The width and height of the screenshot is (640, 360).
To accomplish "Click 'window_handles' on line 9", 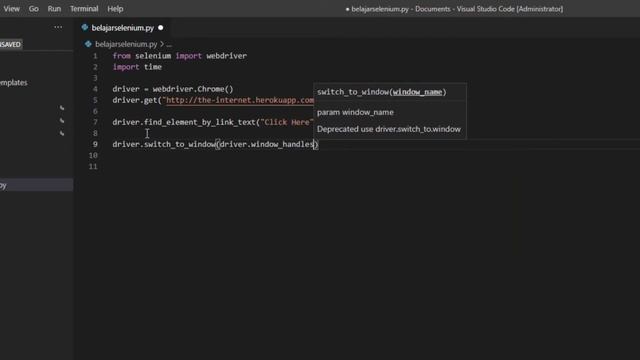I will (282, 144).
